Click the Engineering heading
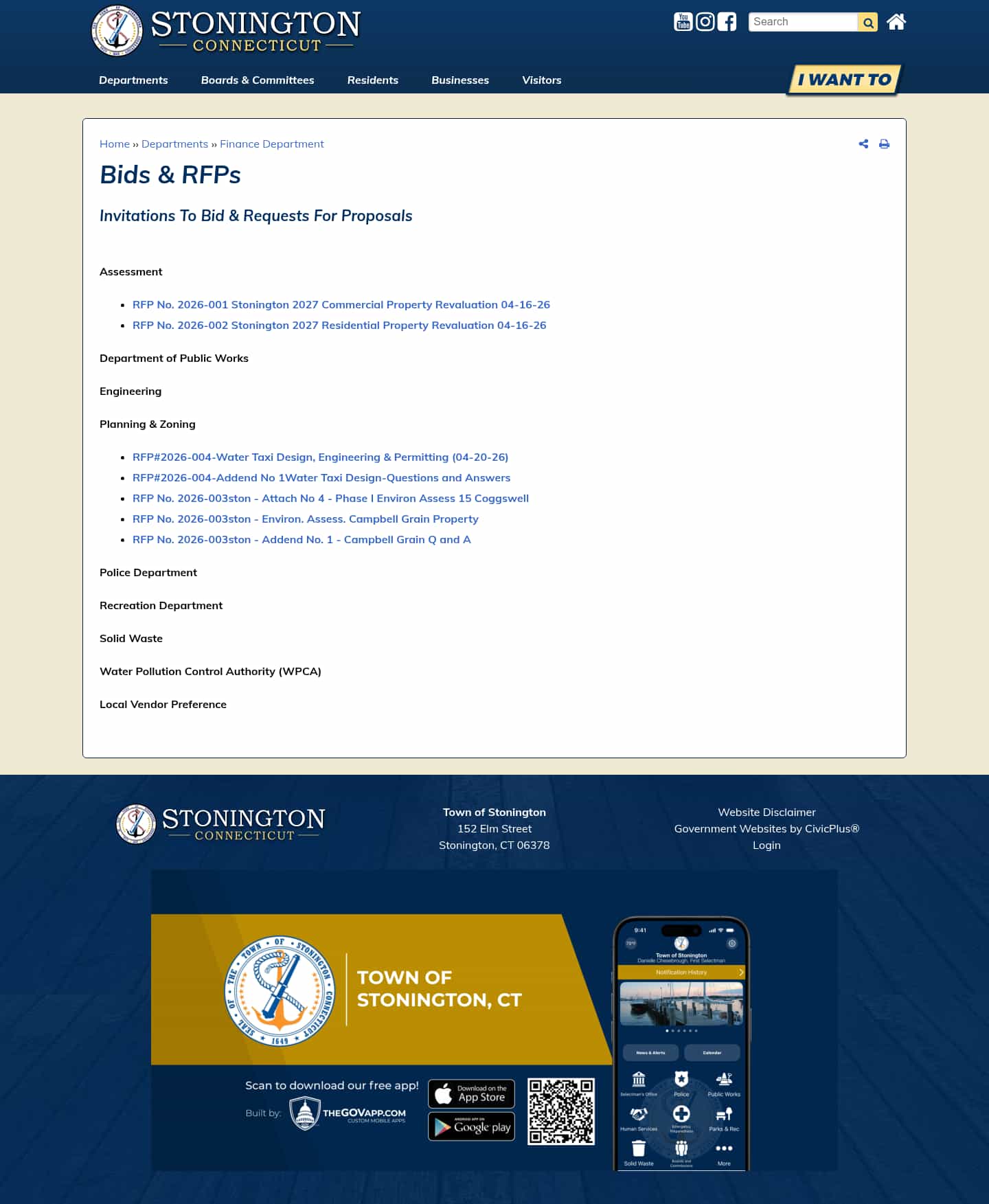The image size is (989, 1204). pyautogui.click(x=130, y=391)
